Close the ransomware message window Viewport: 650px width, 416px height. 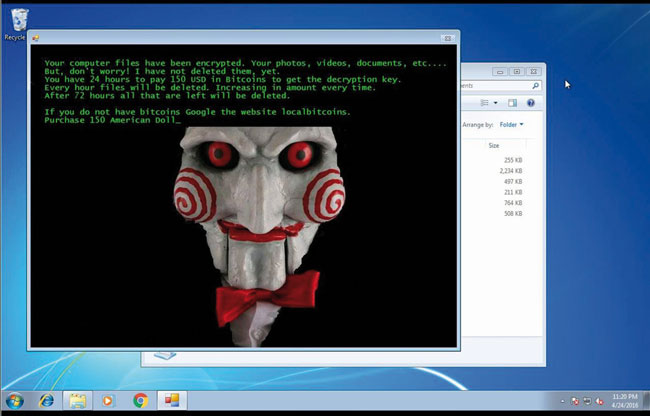[447, 38]
